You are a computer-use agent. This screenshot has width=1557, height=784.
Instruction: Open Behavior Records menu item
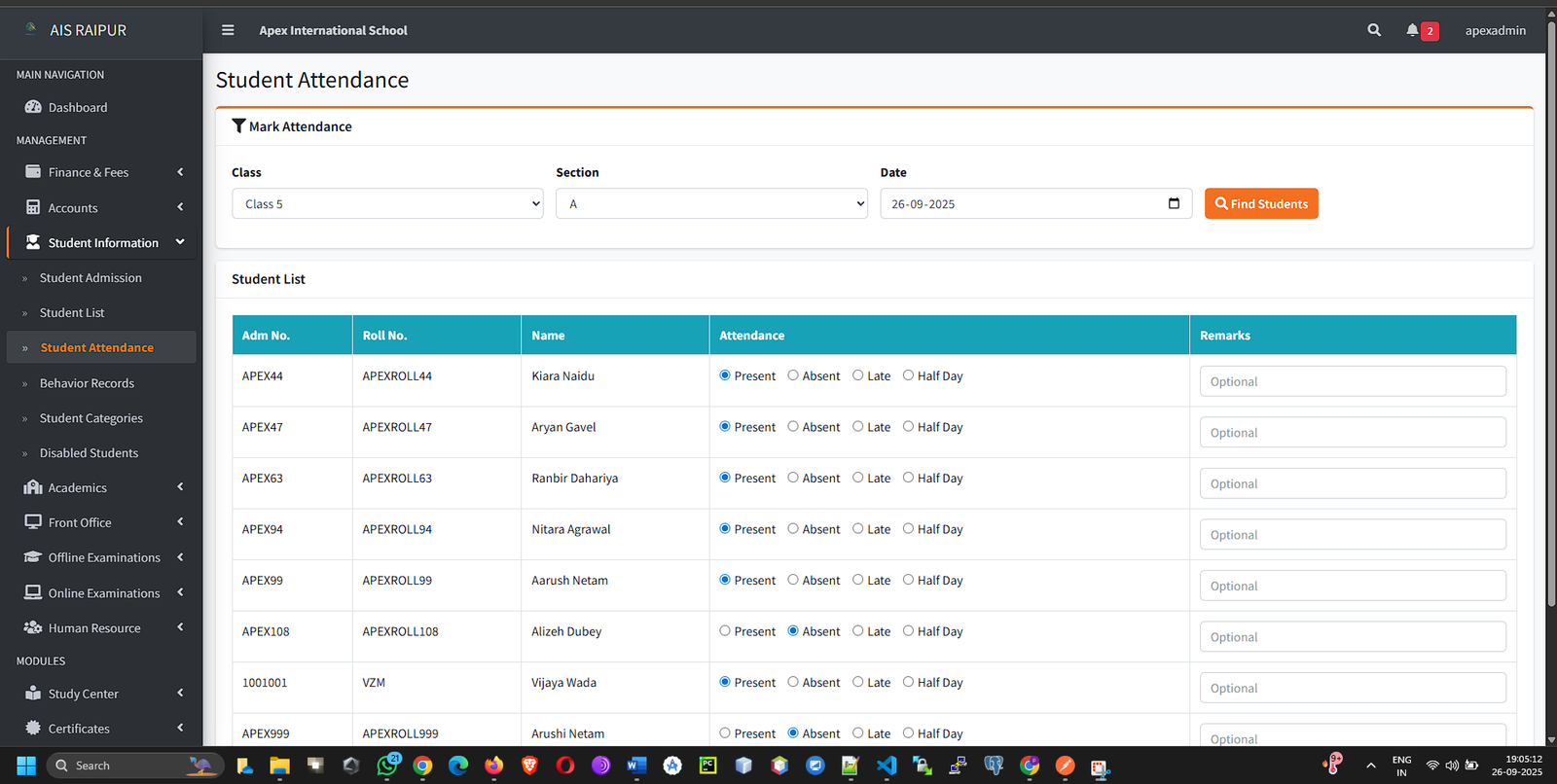point(87,383)
